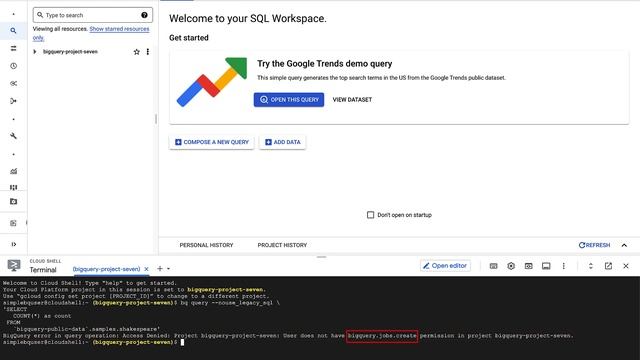Open Cloud Shell in new window
Viewport: 640px width, 360px height.
(608, 266)
